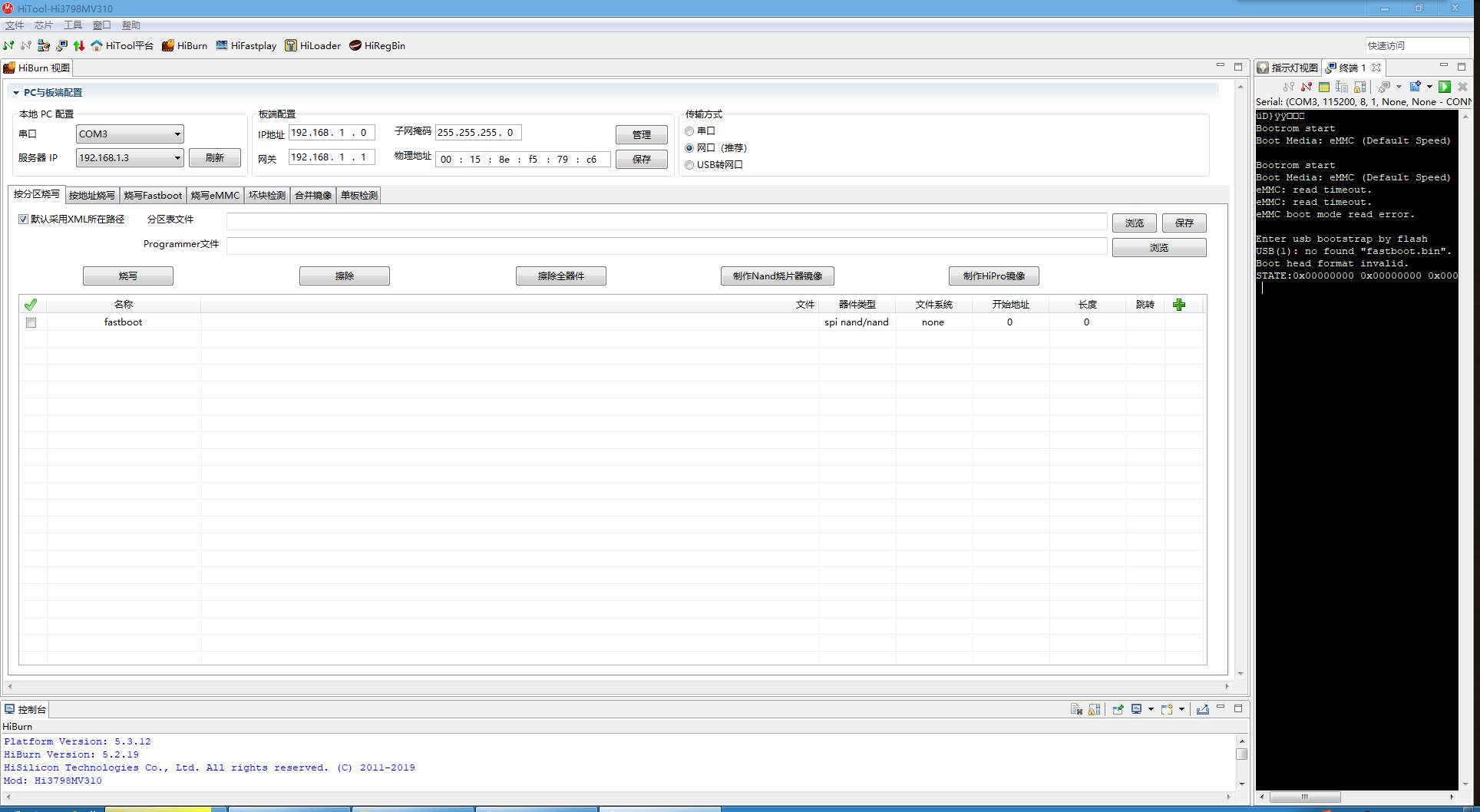Viewport: 1480px width, 812px height.
Task: Switch to the 指示灯视图 tab
Action: pyautogui.click(x=1288, y=68)
